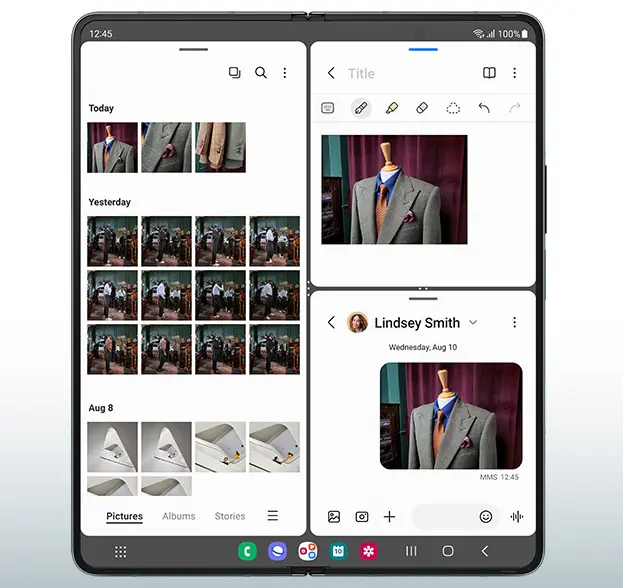623x588 pixels.
Task: Launch Calendar app from taskbar
Action: click(x=338, y=551)
